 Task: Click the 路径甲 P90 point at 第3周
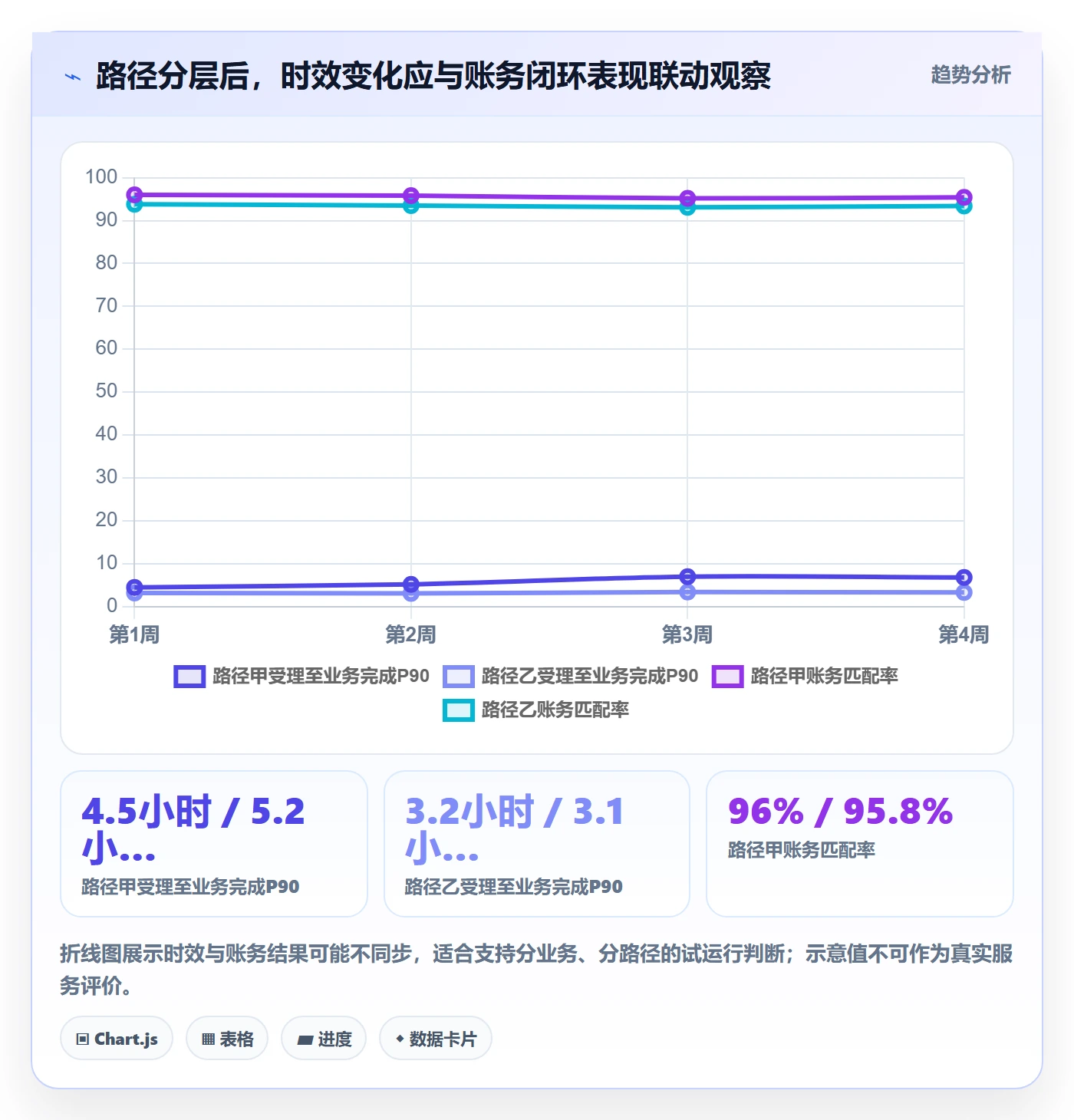pos(687,576)
